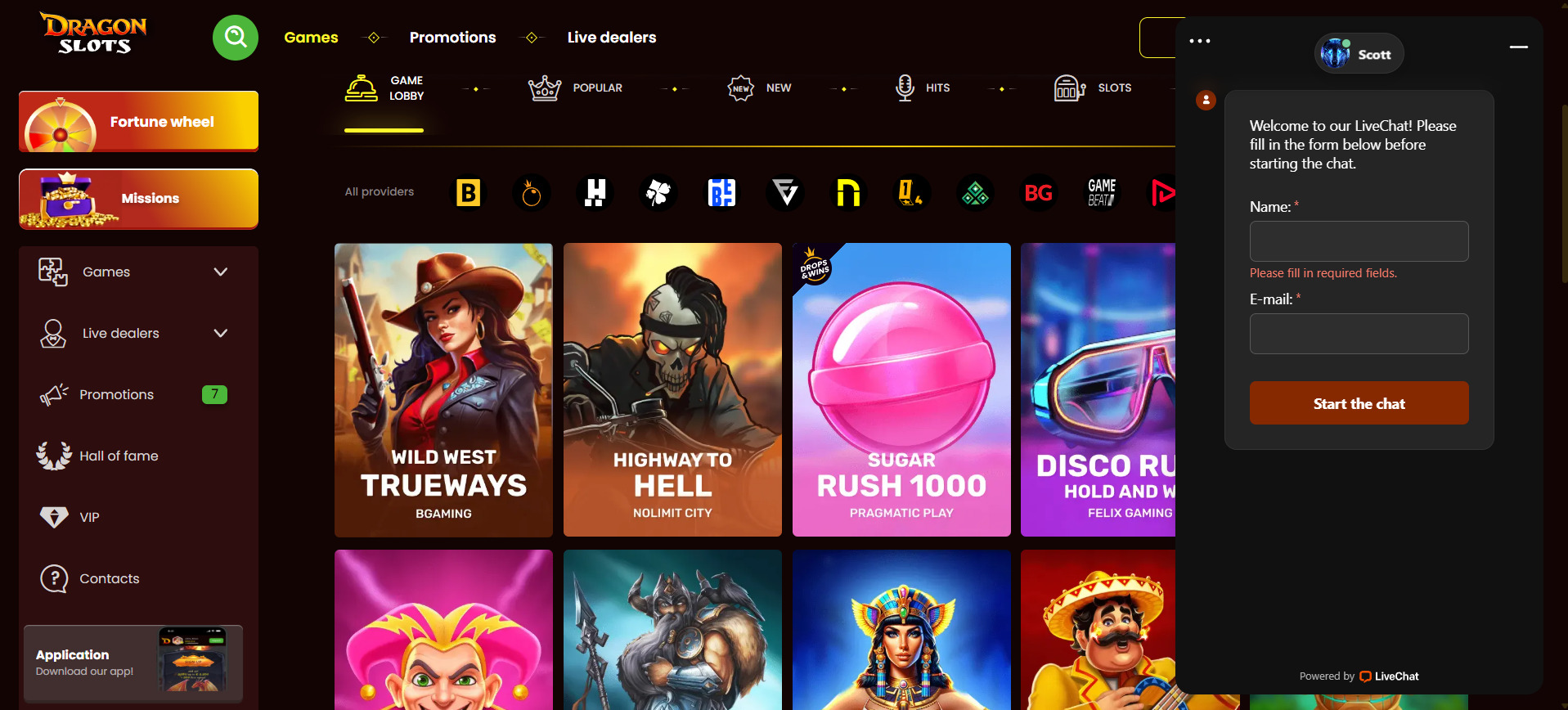Click agent Scott's avatar chip
Screen dimensions: 1568x710
pyautogui.click(x=1359, y=54)
